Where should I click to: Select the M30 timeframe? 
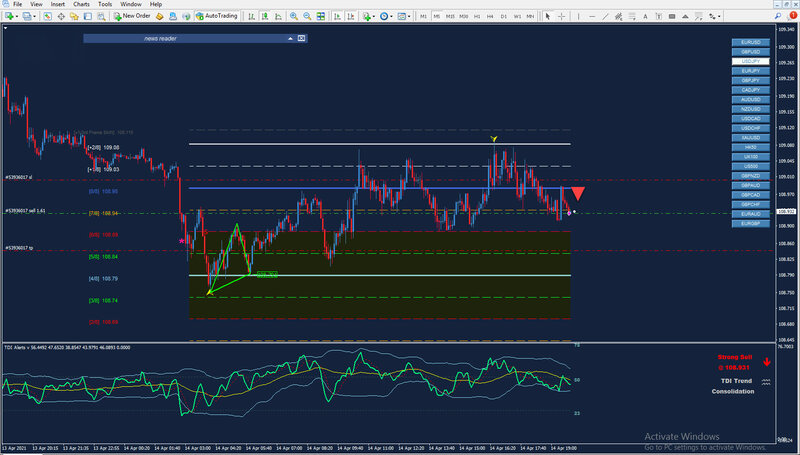pyautogui.click(x=463, y=16)
